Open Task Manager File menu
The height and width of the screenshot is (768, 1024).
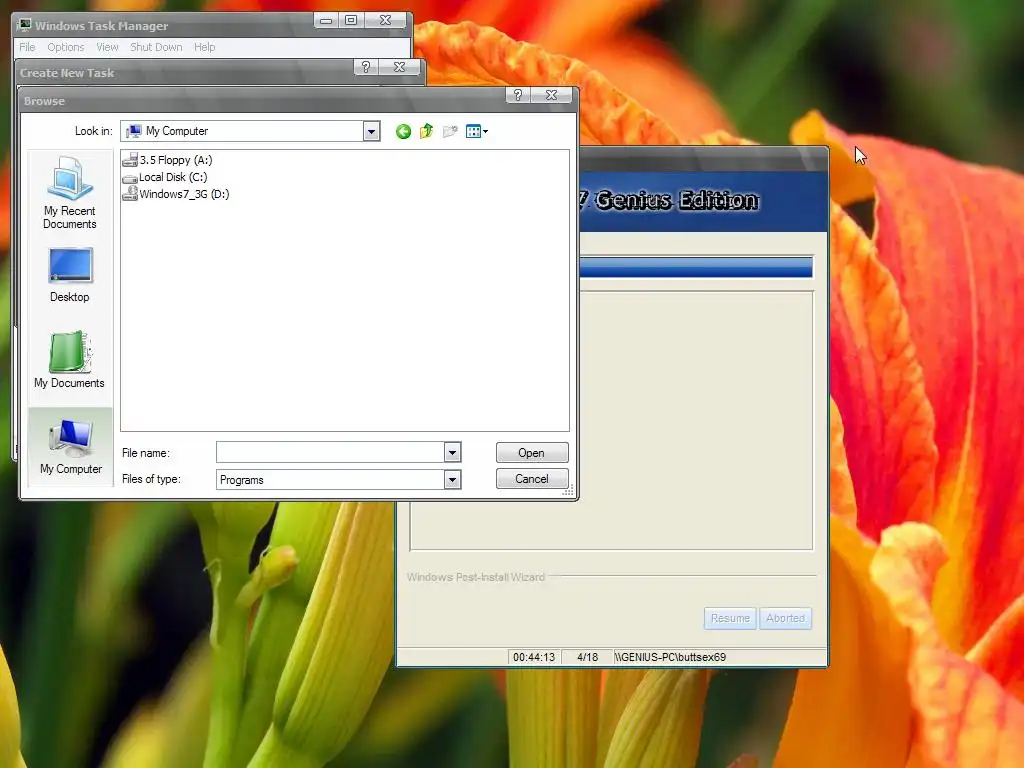(27, 47)
